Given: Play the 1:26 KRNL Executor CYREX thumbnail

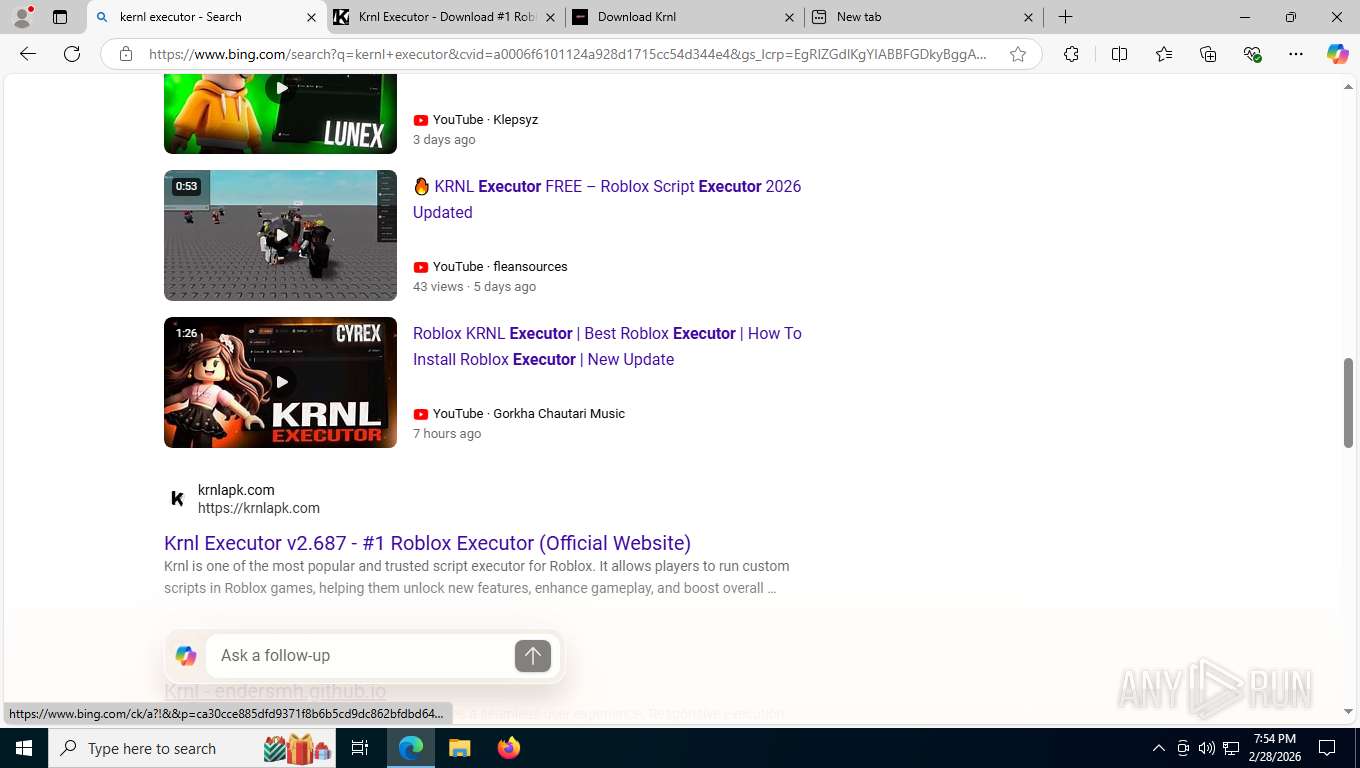Looking at the screenshot, I should [280, 382].
